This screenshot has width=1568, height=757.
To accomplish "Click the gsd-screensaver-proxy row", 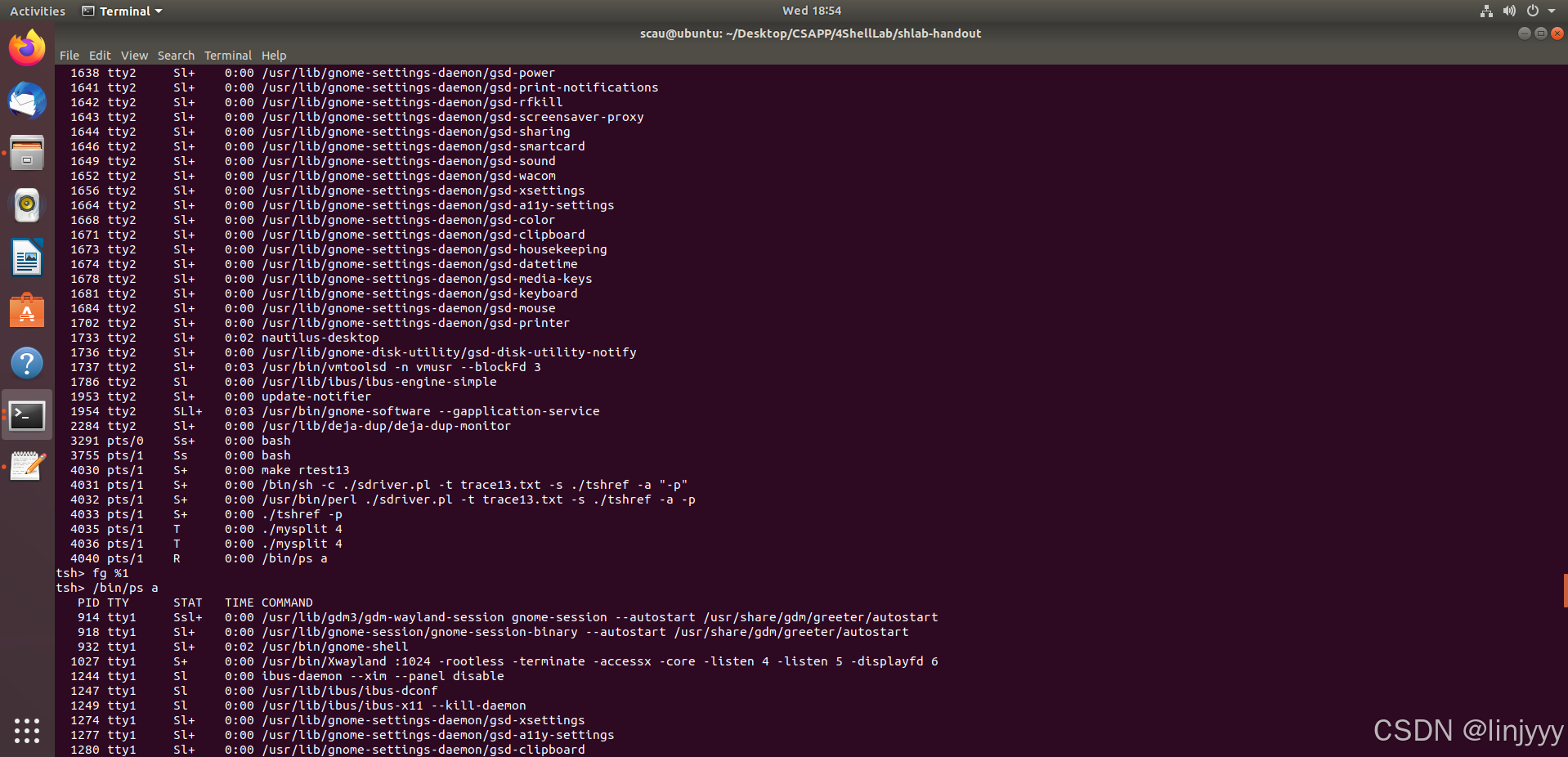I will coord(357,117).
